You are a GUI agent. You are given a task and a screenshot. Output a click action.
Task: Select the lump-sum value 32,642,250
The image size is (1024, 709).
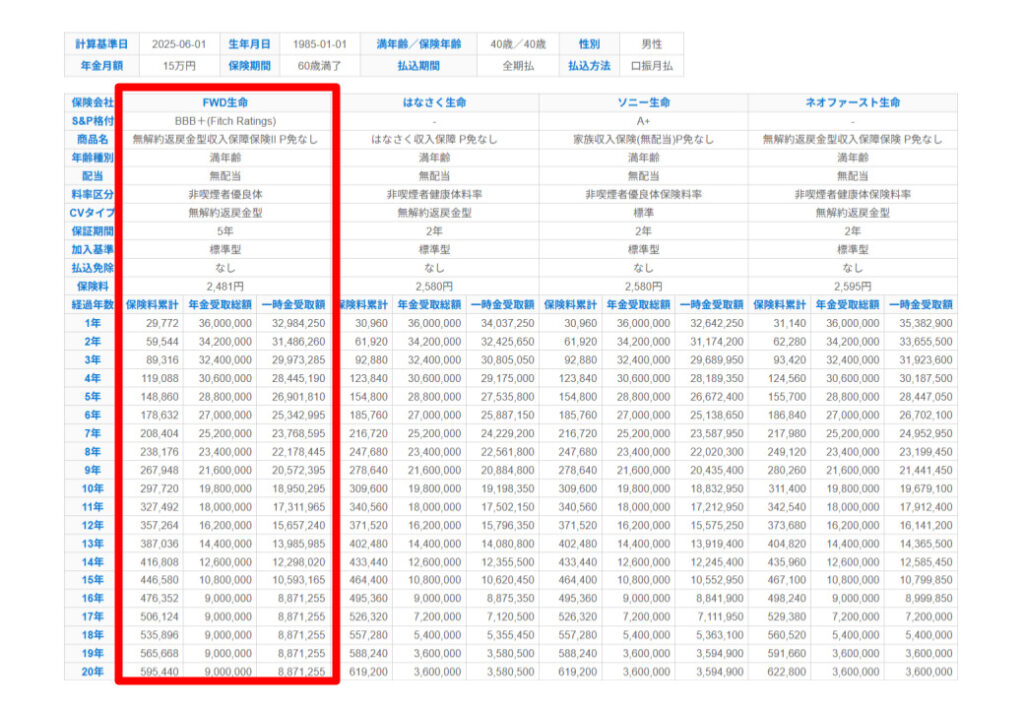[x=716, y=323]
